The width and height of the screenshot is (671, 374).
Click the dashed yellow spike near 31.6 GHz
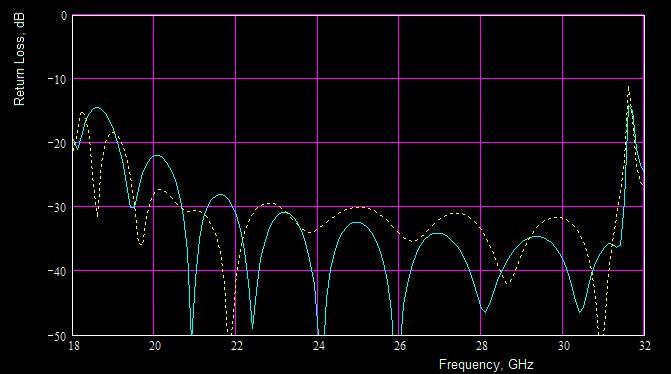[x=629, y=87]
